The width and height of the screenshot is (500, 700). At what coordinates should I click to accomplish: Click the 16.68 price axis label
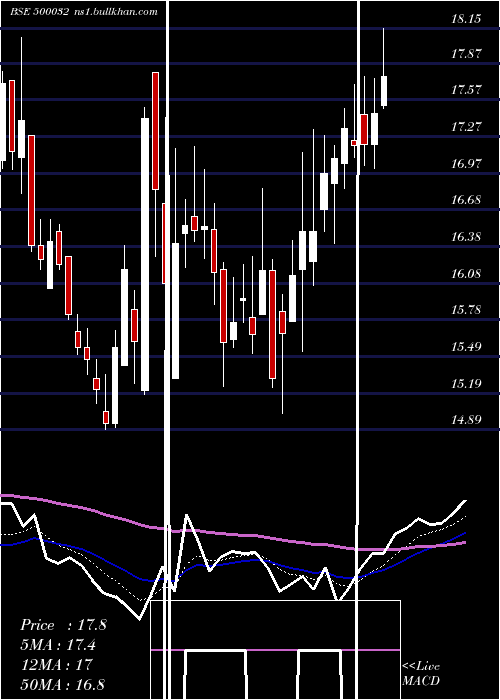coord(466,200)
